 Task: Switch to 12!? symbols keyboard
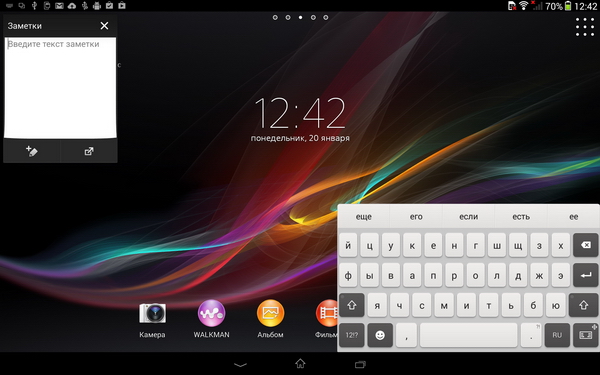[352, 335]
